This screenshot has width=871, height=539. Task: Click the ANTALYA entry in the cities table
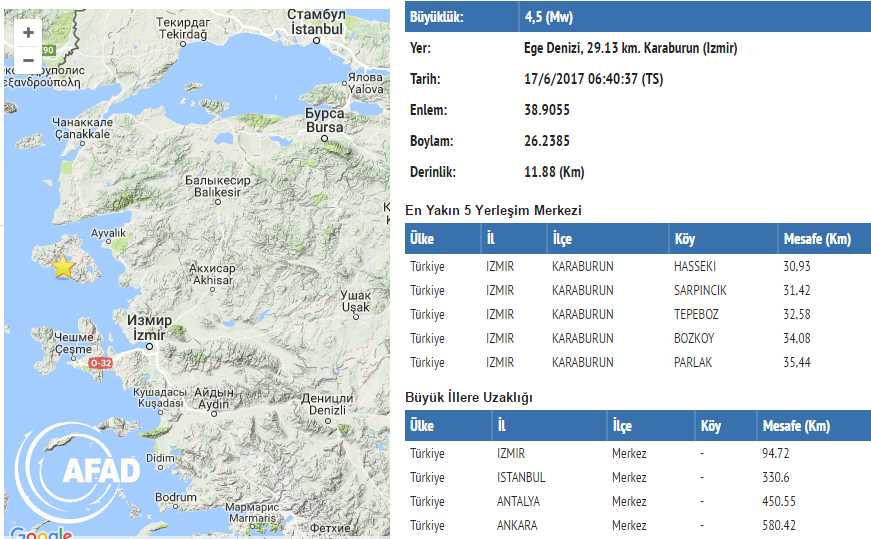(519, 501)
